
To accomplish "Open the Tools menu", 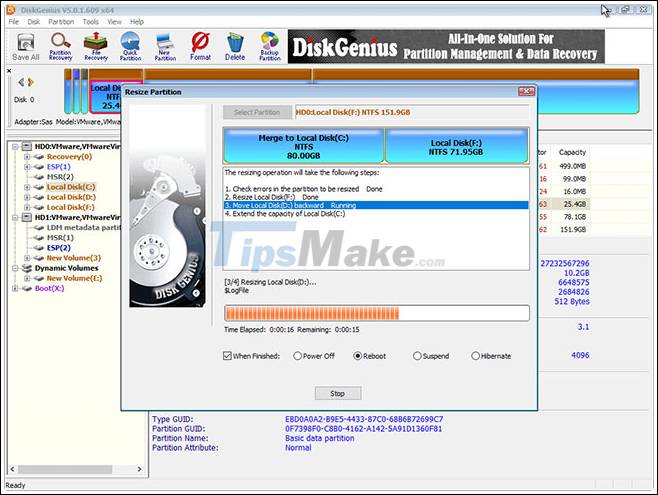I will pos(91,22).
